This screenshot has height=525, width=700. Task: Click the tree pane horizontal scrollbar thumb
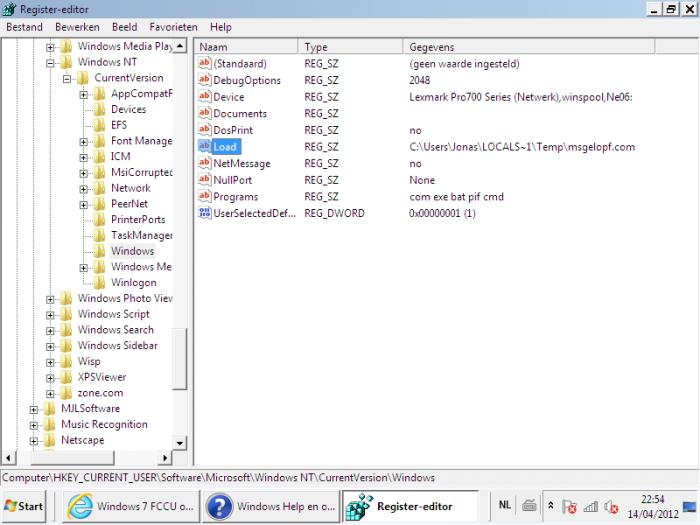tap(72, 458)
